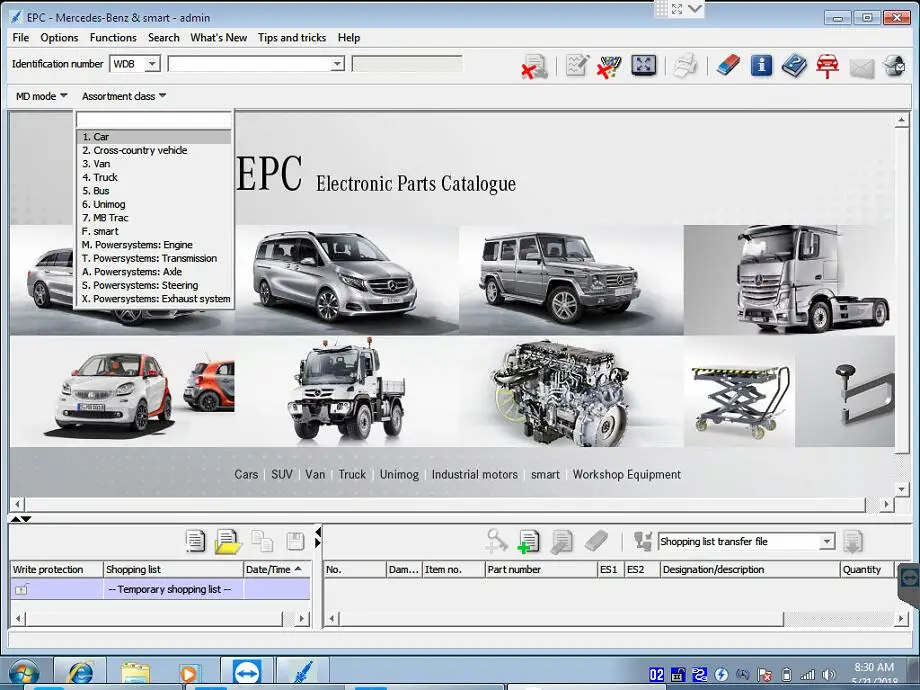Click the download arrow icon after transfer dropdown
Image resolution: width=920 pixels, height=690 pixels.
[x=853, y=542]
